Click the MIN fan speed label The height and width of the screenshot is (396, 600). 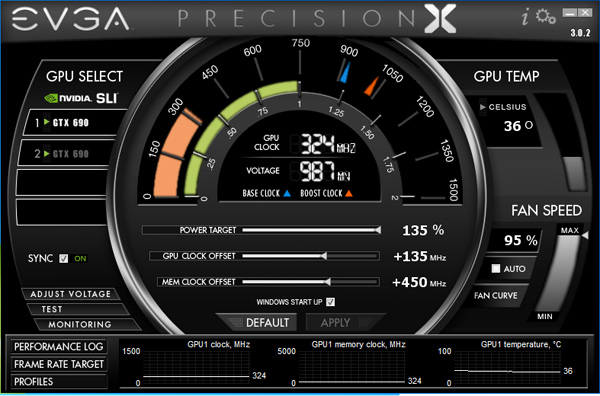[x=545, y=316]
